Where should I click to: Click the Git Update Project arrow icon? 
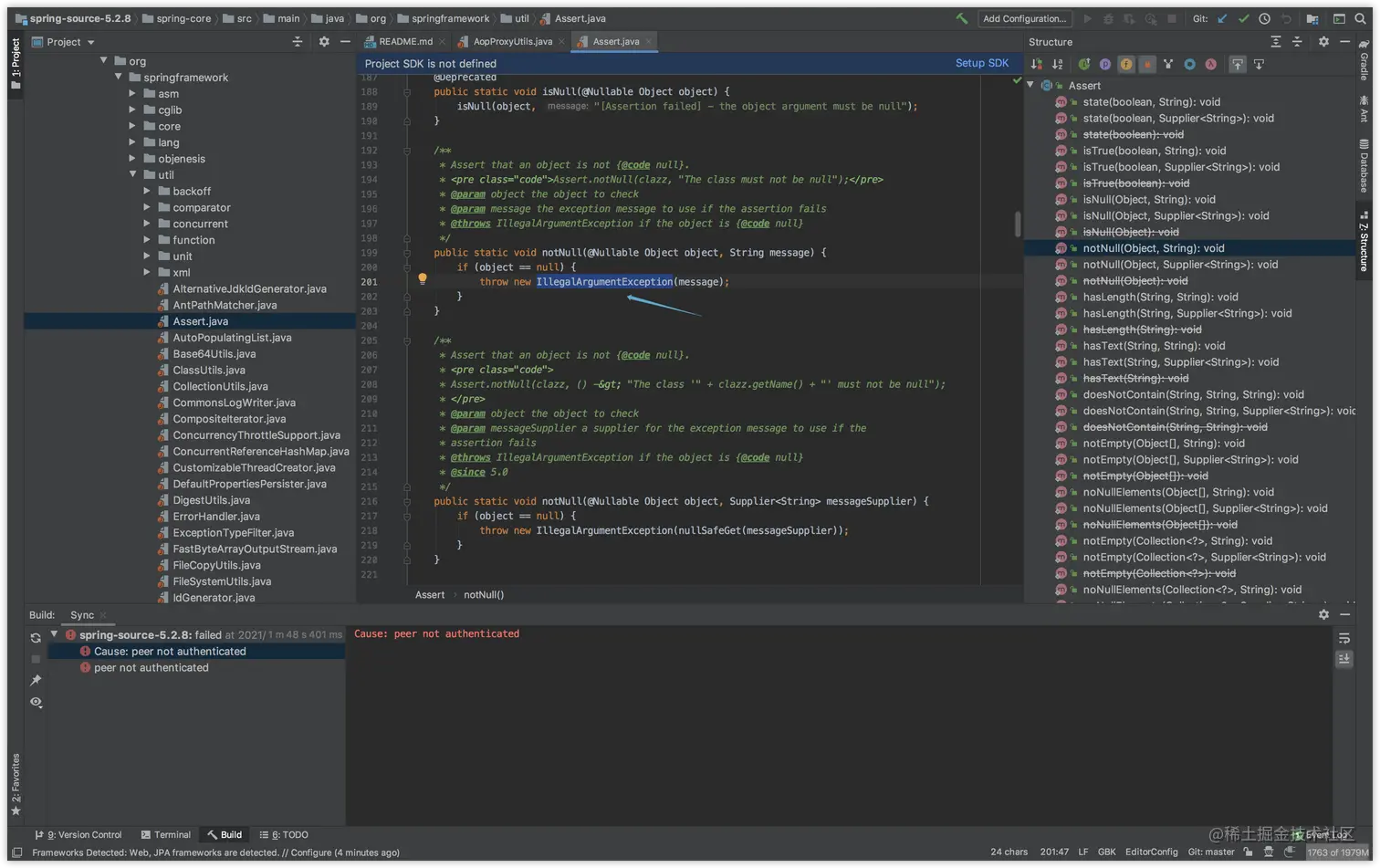tap(1222, 18)
